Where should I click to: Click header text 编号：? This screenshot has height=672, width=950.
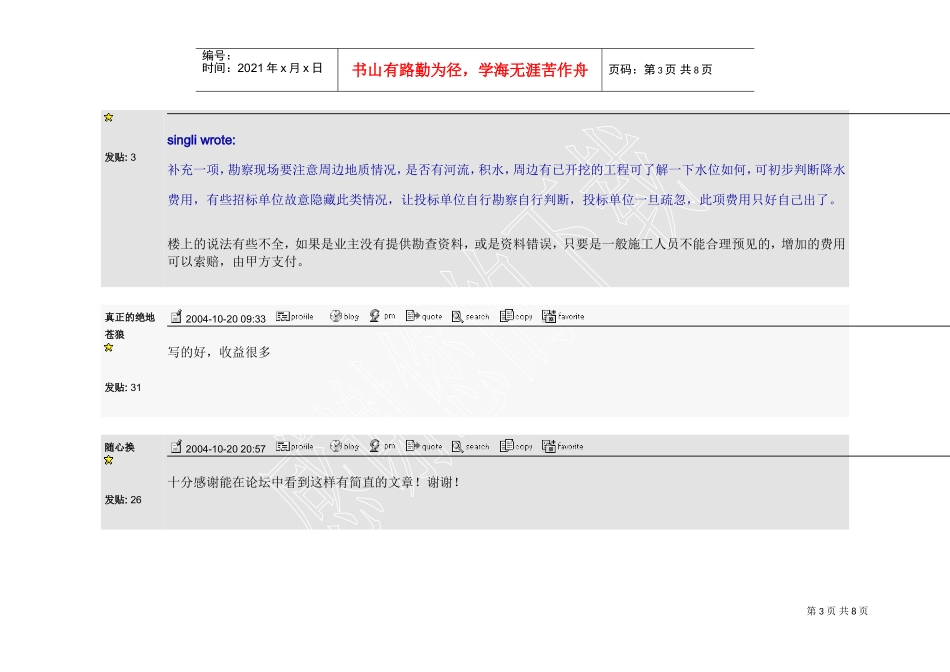click(x=217, y=56)
